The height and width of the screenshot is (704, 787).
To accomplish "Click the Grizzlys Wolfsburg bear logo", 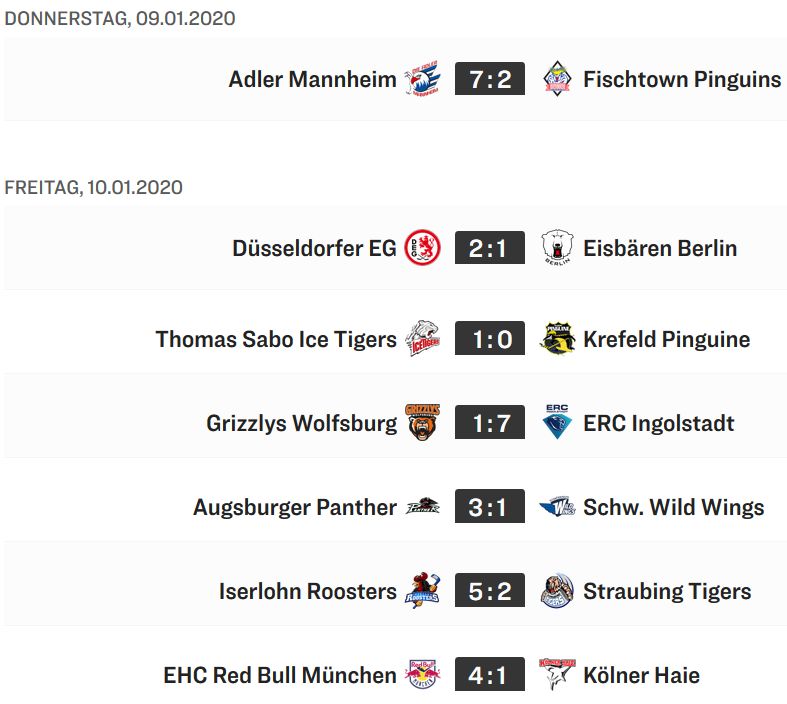I will click(423, 422).
